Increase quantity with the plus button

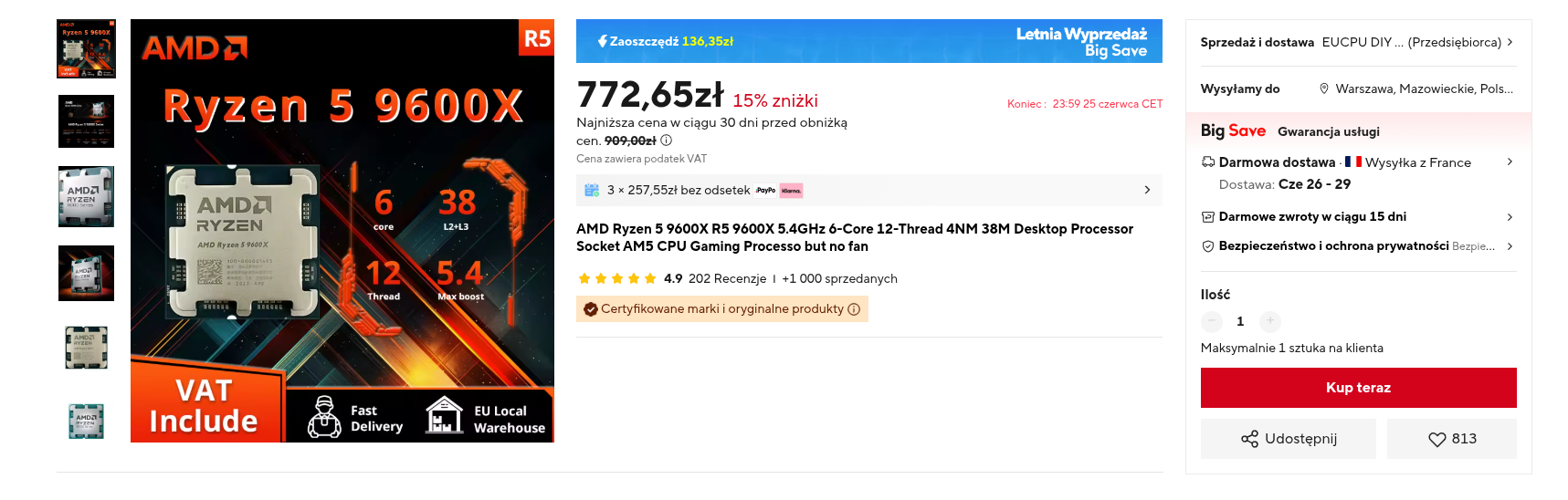(1269, 321)
